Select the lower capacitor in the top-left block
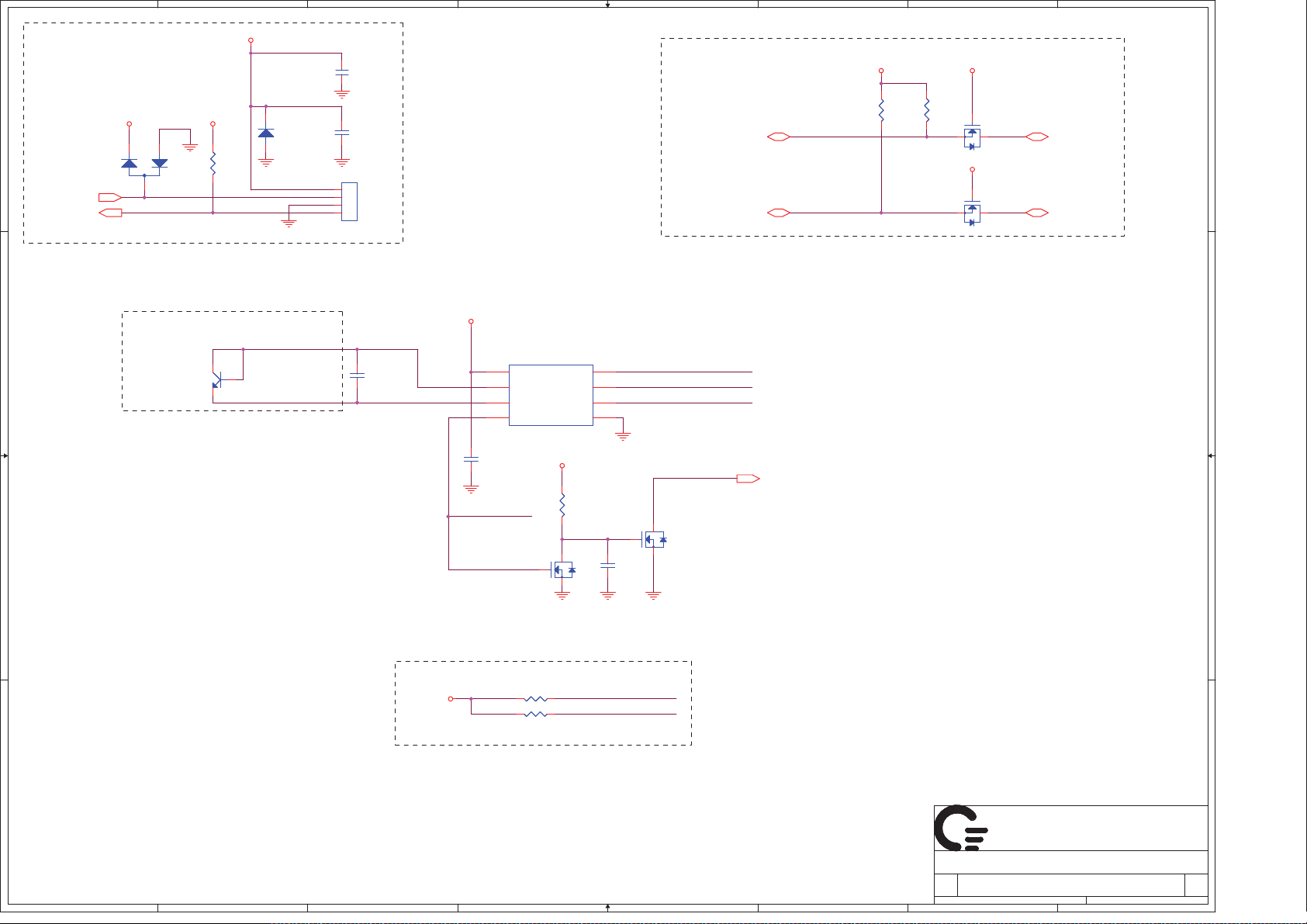1307x924 pixels. 341,133
